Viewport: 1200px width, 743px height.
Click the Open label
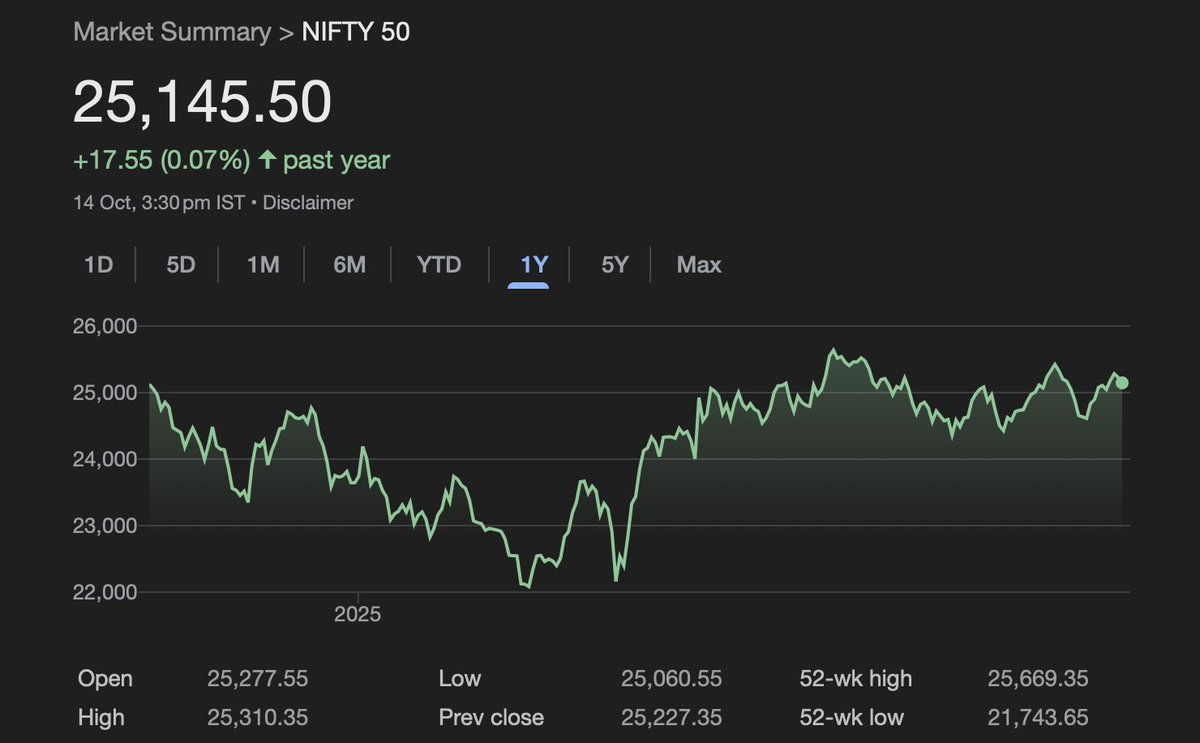[x=105, y=679]
